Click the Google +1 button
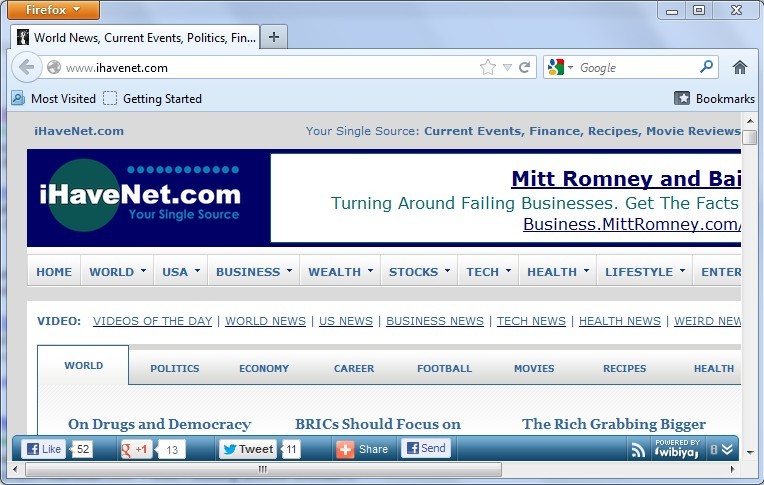The width and height of the screenshot is (764, 485). click(x=136, y=449)
